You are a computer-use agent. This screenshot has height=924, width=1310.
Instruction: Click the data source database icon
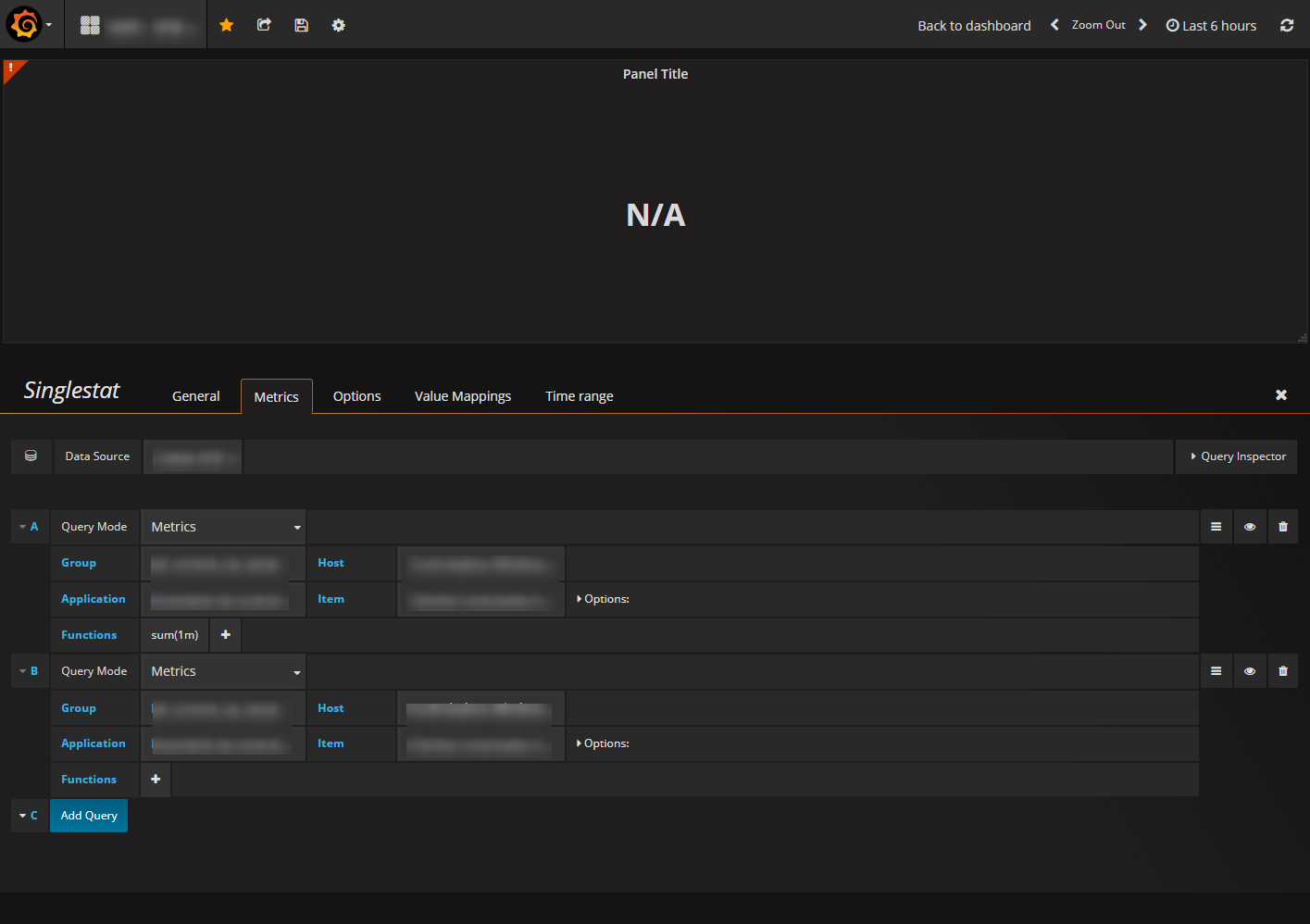pyautogui.click(x=31, y=456)
